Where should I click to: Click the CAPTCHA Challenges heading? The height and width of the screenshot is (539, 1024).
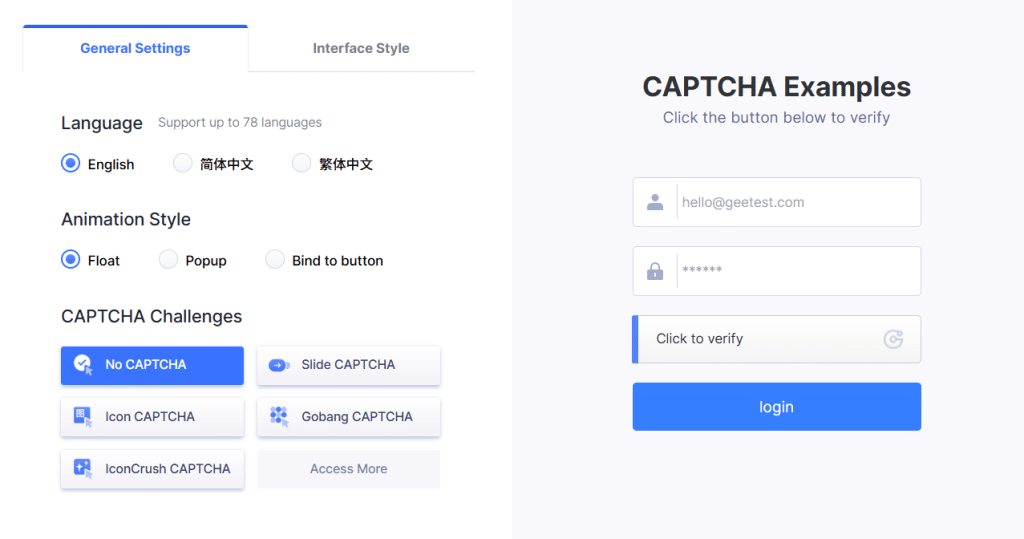tap(152, 316)
